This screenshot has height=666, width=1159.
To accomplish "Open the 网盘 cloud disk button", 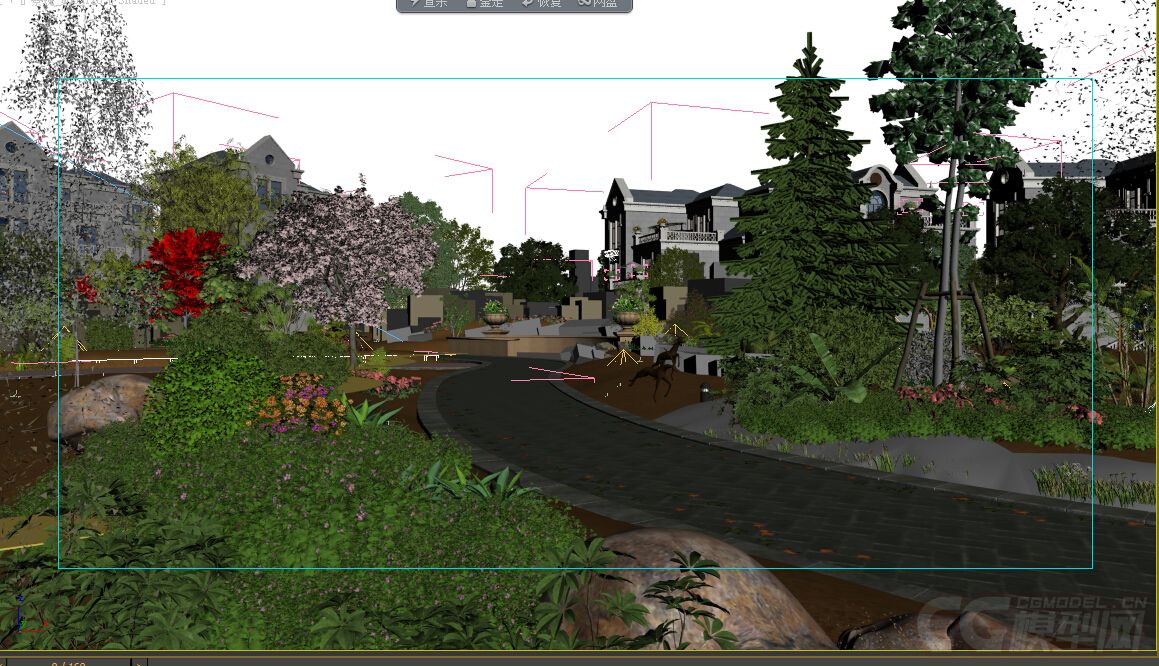I will click(x=598, y=4).
